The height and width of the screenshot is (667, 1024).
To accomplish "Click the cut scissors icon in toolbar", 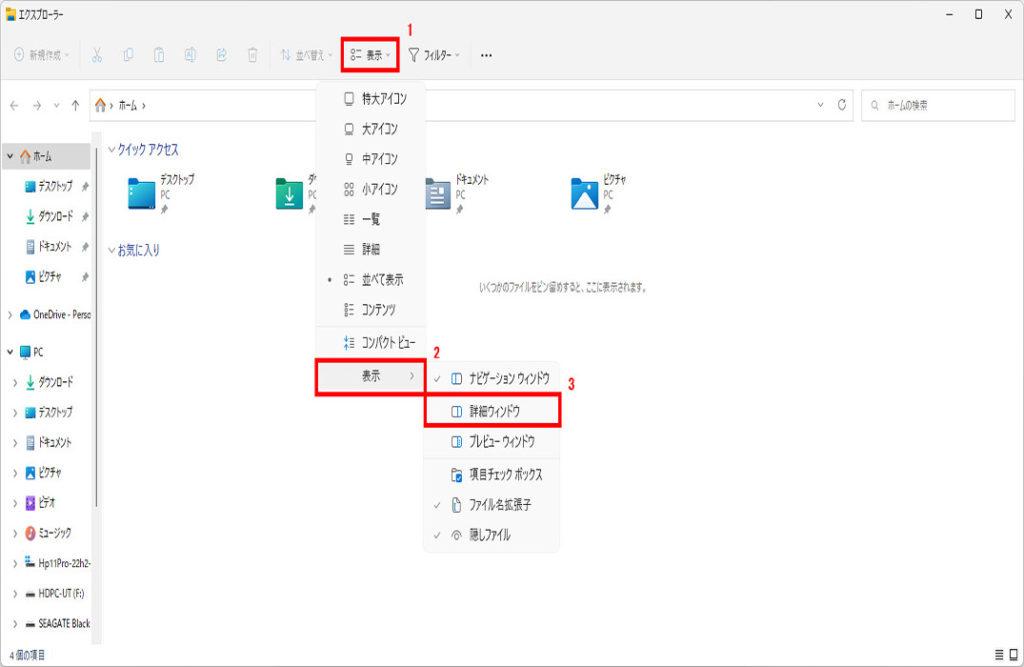I will pos(98,55).
